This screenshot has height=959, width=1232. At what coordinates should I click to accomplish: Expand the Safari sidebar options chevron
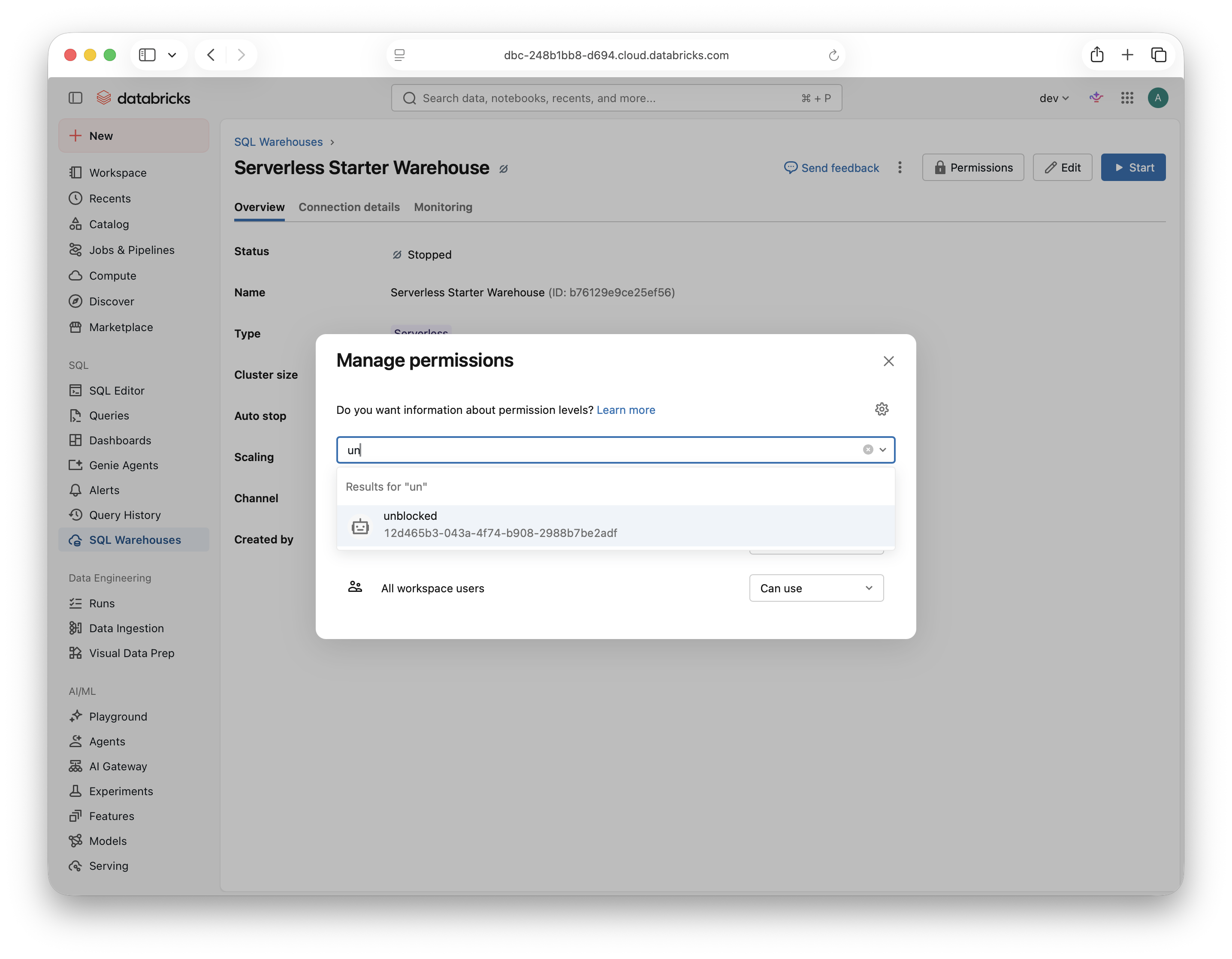click(x=172, y=55)
